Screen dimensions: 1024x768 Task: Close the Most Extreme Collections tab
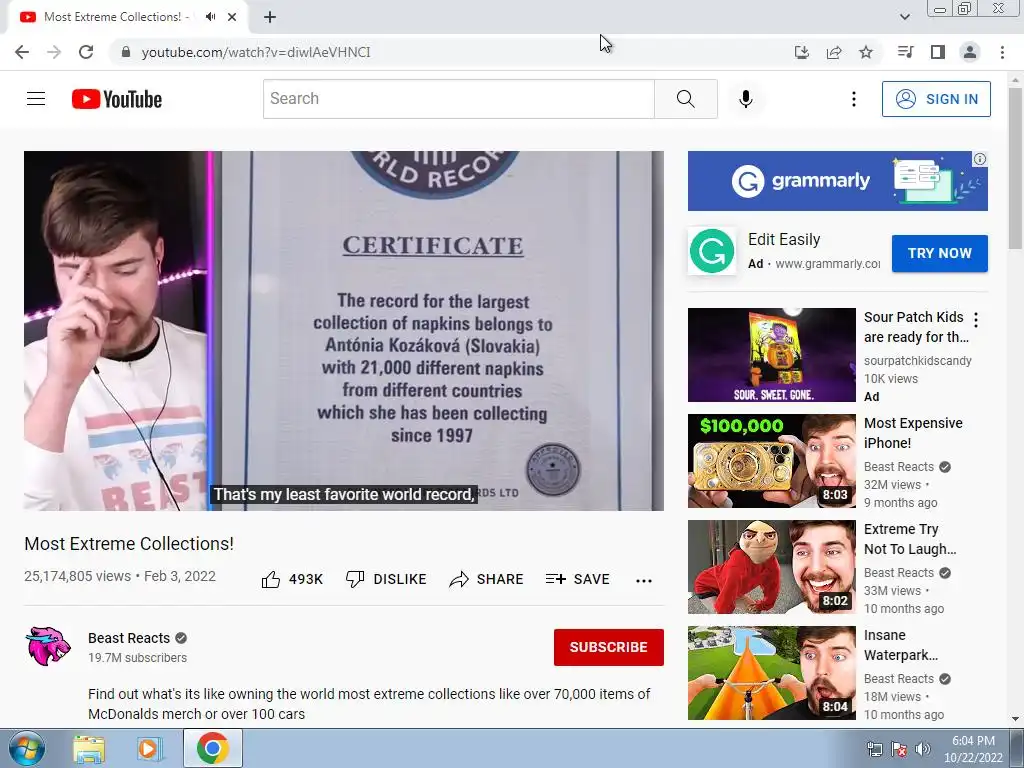232,17
